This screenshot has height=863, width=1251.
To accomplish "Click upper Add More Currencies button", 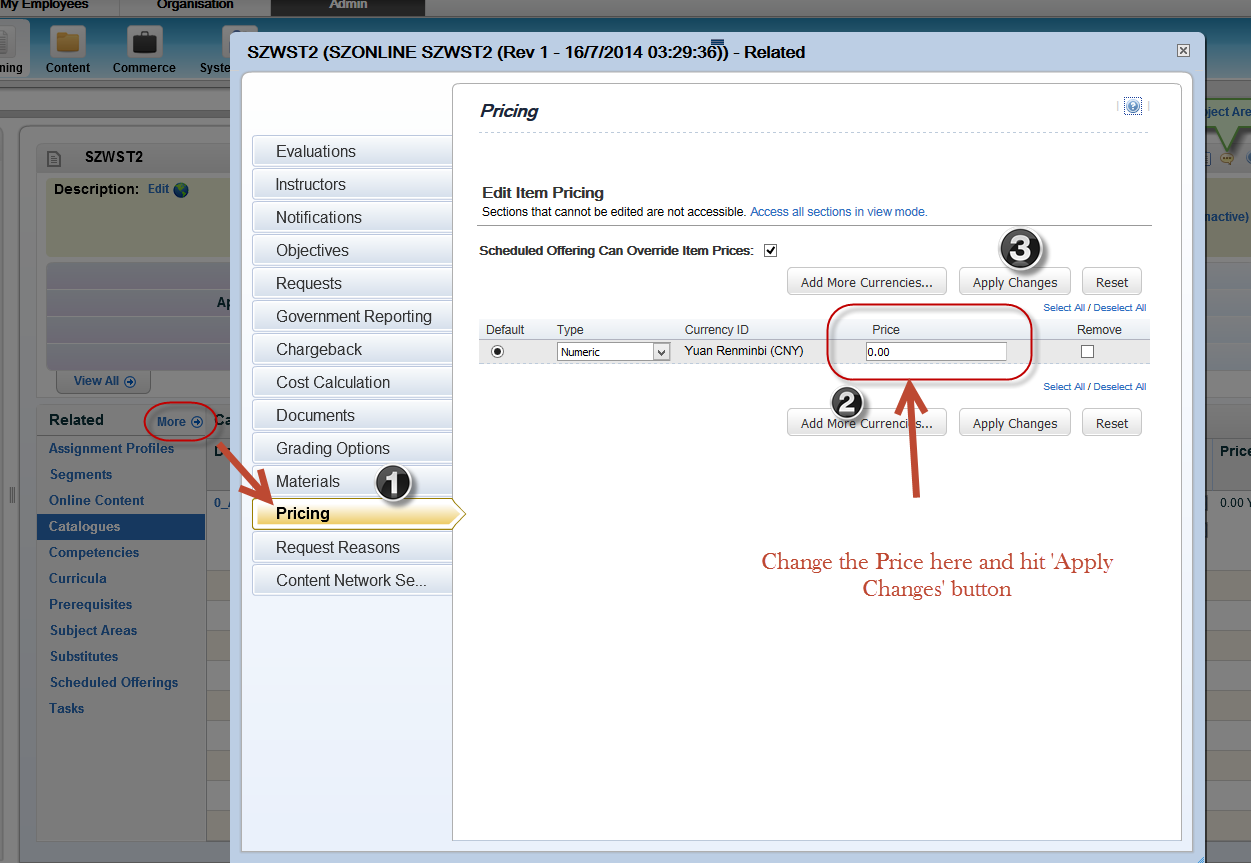I will [x=867, y=282].
